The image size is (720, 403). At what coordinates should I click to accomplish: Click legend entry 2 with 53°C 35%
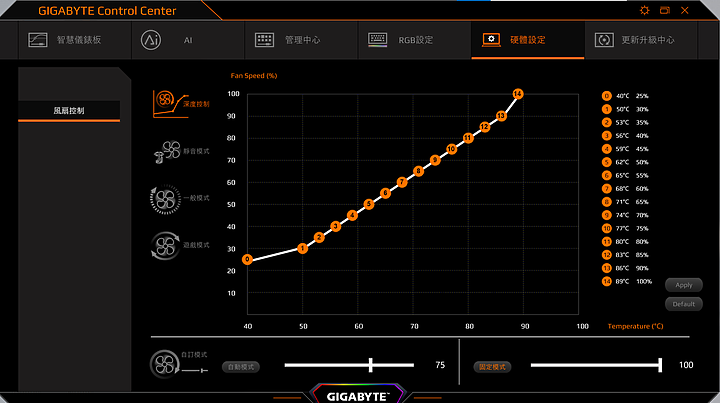coord(625,123)
